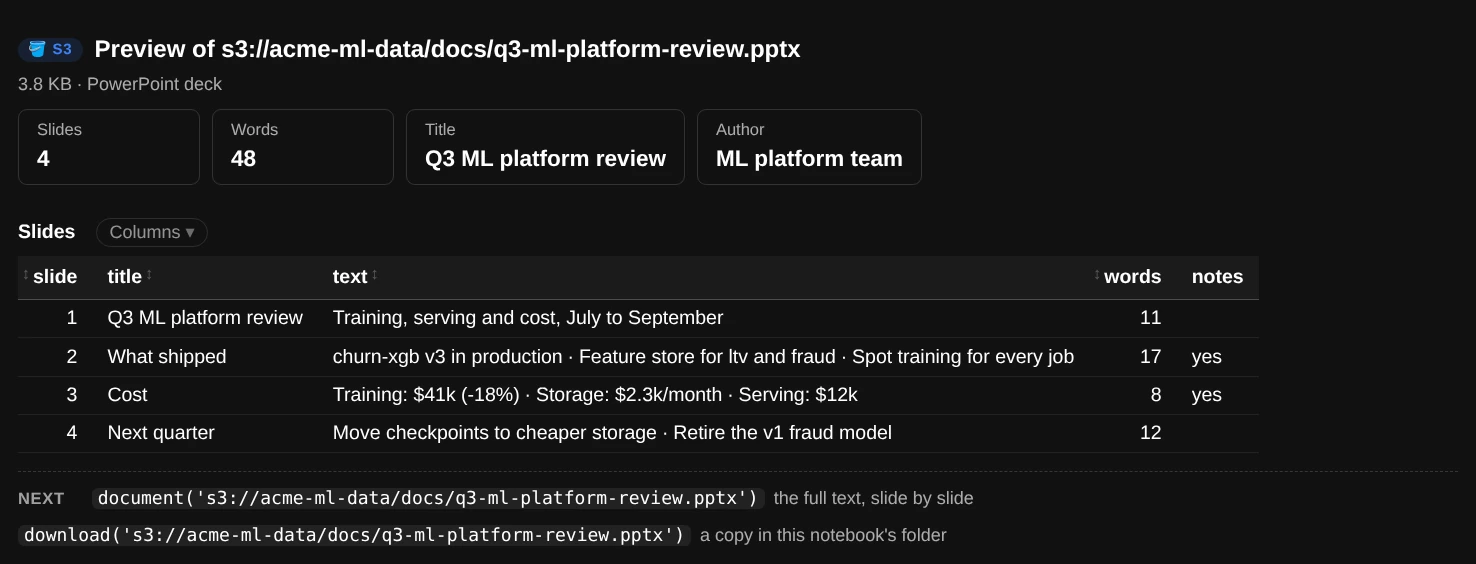Click the Words count card
The width and height of the screenshot is (1476, 564).
point(303,147)
